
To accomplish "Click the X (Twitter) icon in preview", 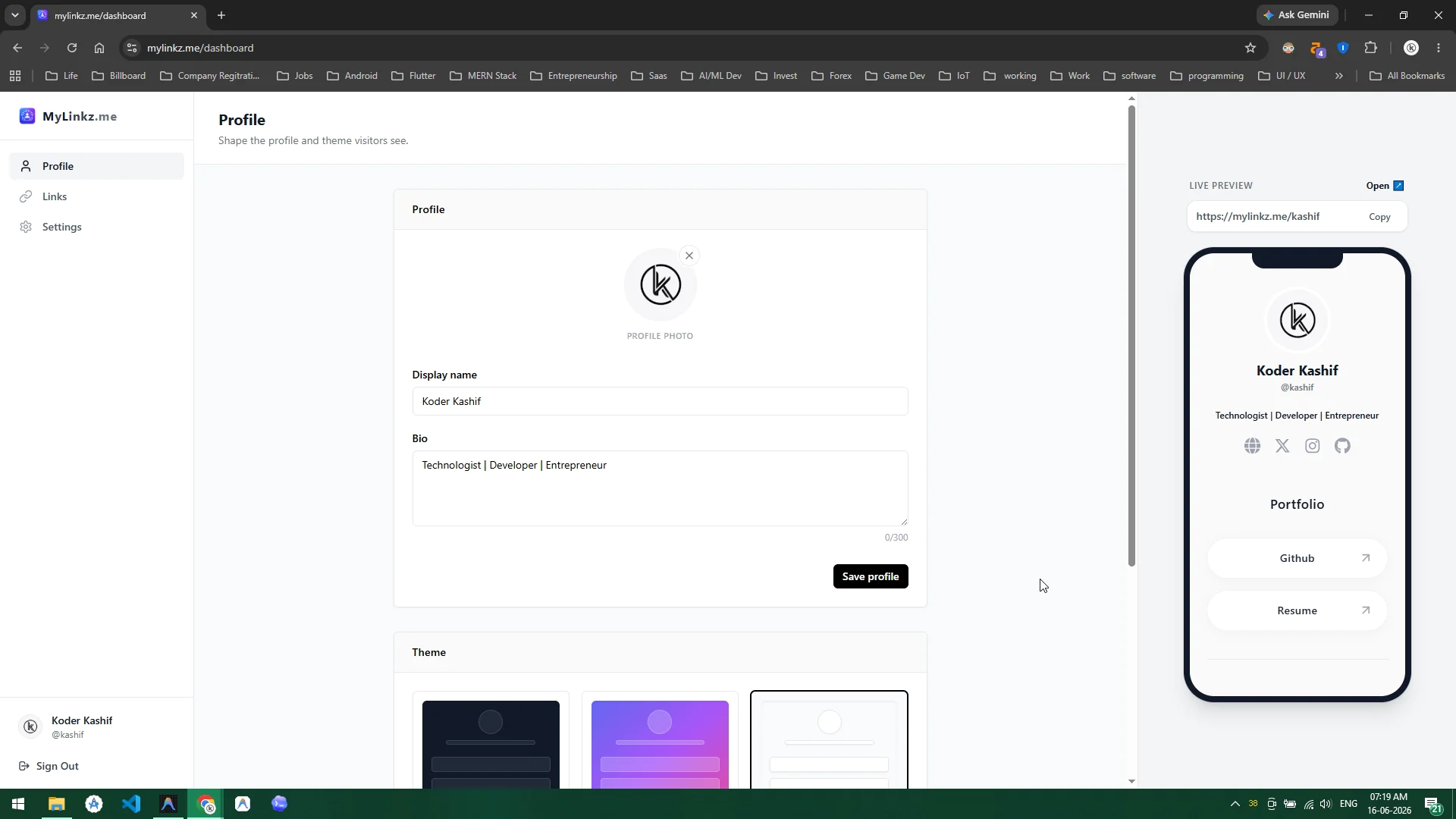I will [1282, 446].
